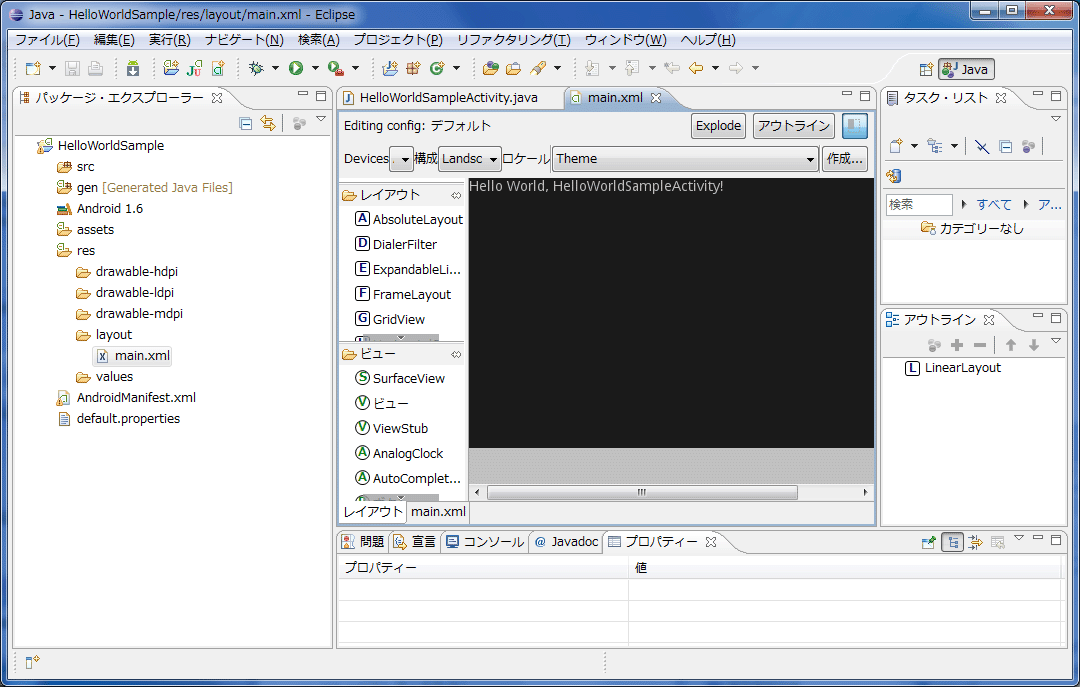Image resolution: width=1080 pixels, height=687 pixels.
Task: Click the Hide Completed Tasks crossed icon
Action: tap(982, 146)
